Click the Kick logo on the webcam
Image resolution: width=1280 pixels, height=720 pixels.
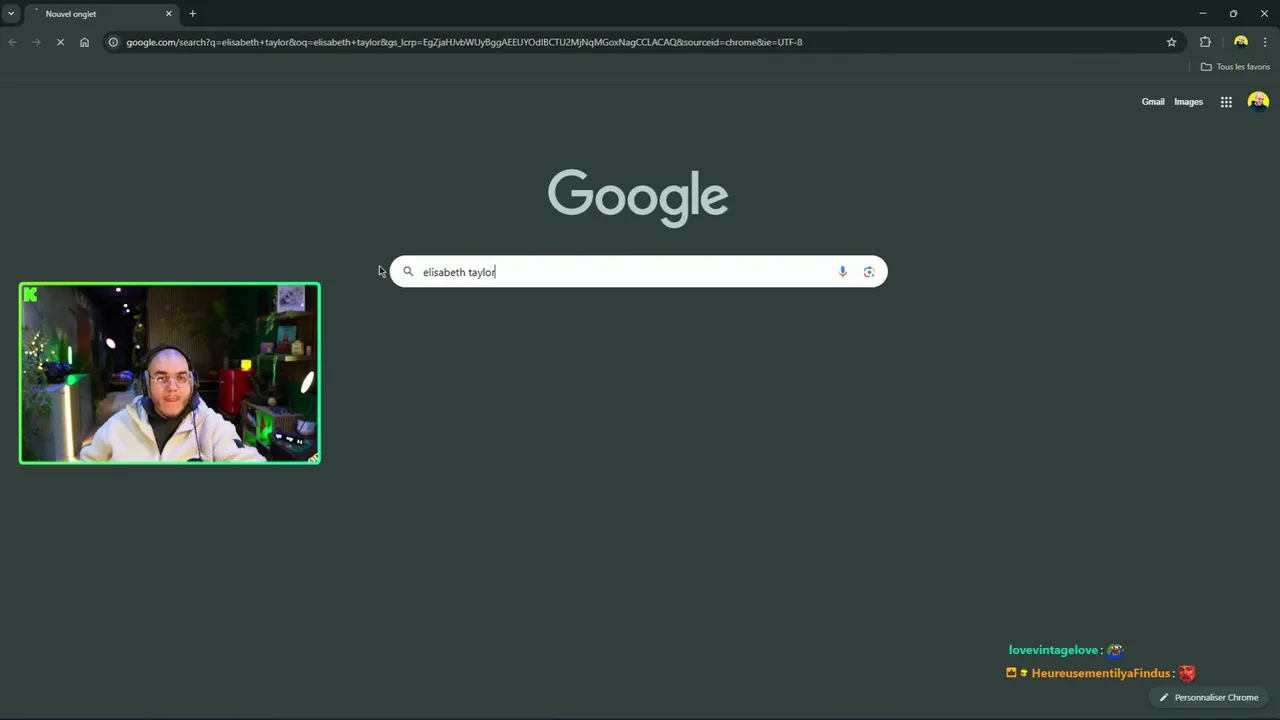click(x=30, y=294)
